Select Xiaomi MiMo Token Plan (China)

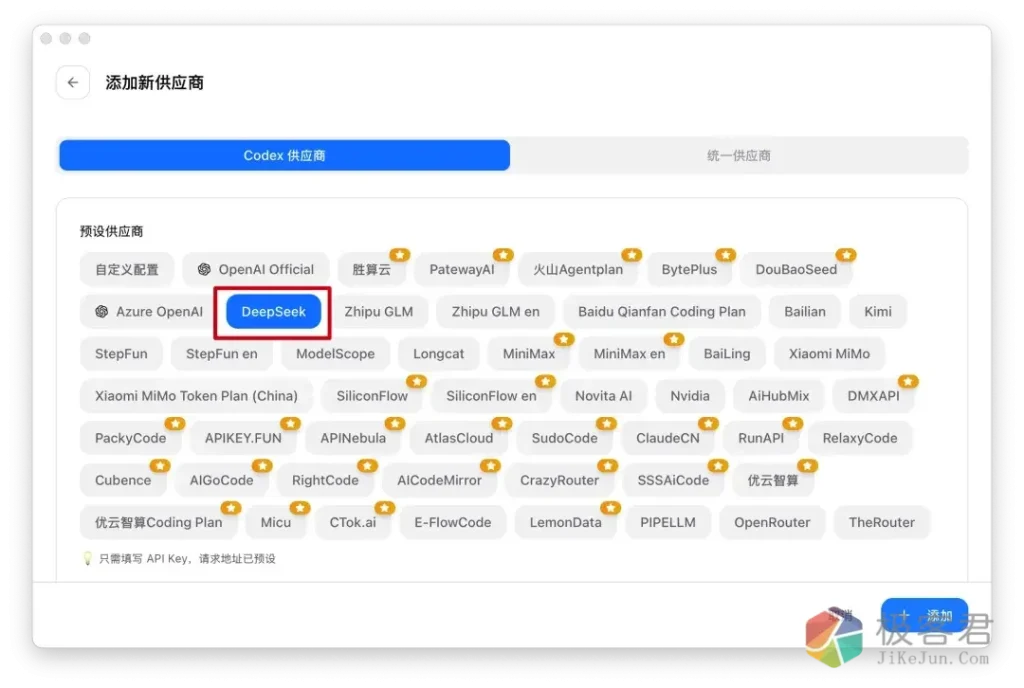point(196,396)
